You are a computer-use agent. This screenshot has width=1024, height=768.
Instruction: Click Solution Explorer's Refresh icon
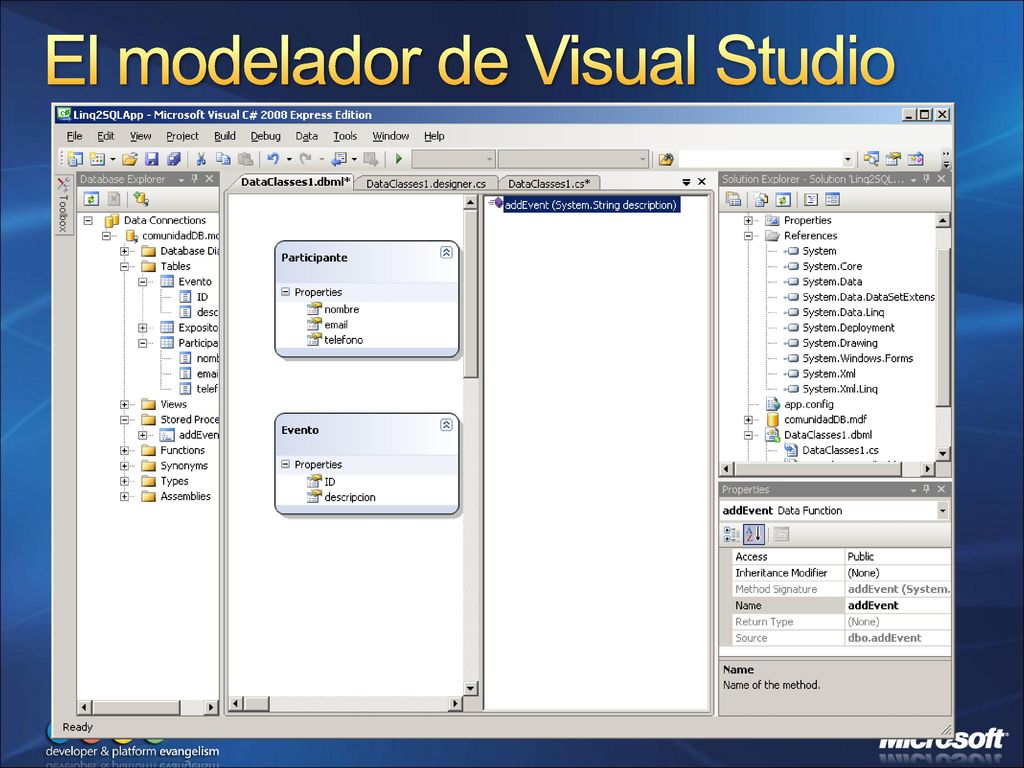tap(783, 199)
